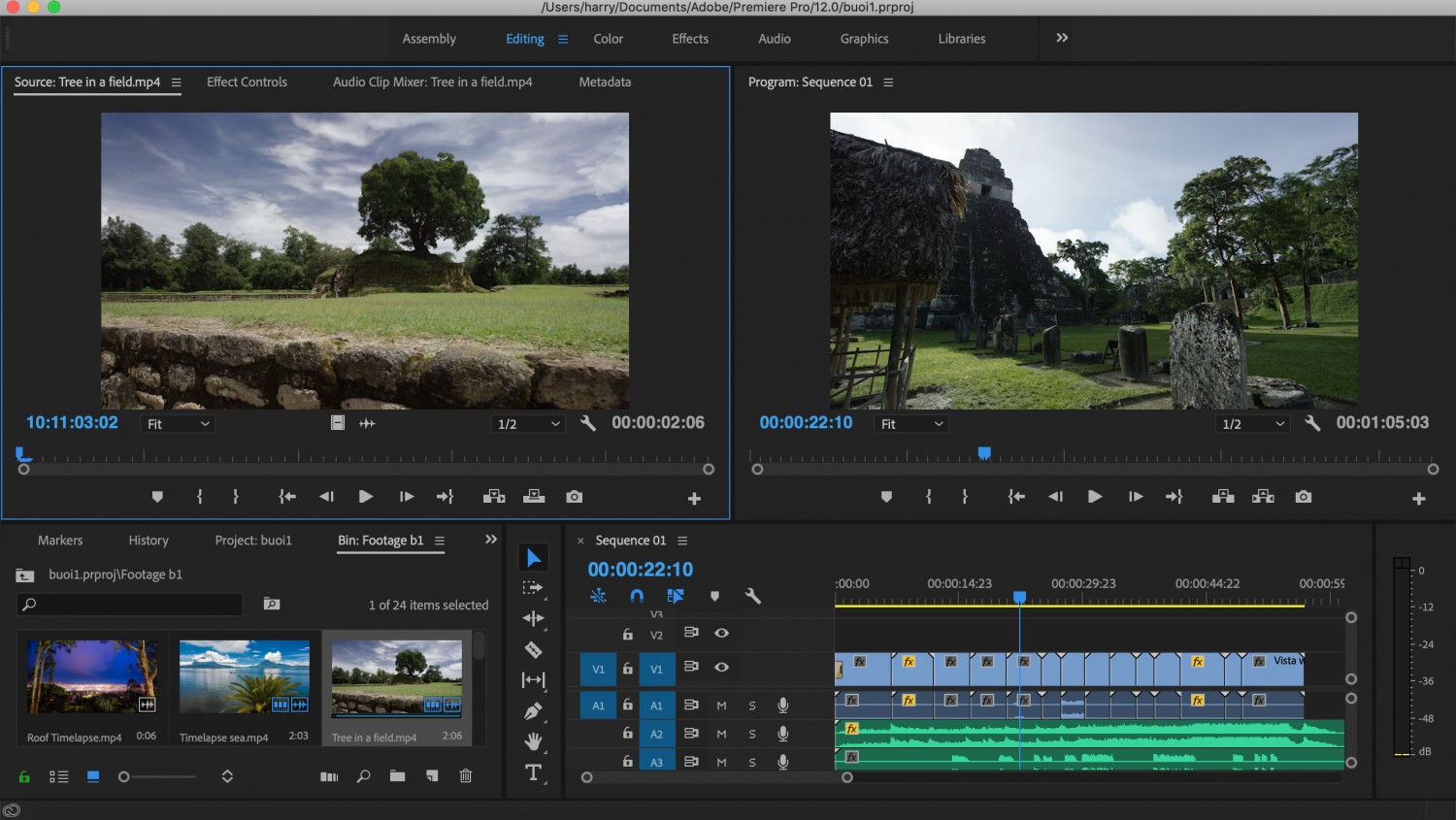This screenshot has width=1456, height=820.
Task: Open Source monitor Fit zoom dropdown
Action: (178, 424)
